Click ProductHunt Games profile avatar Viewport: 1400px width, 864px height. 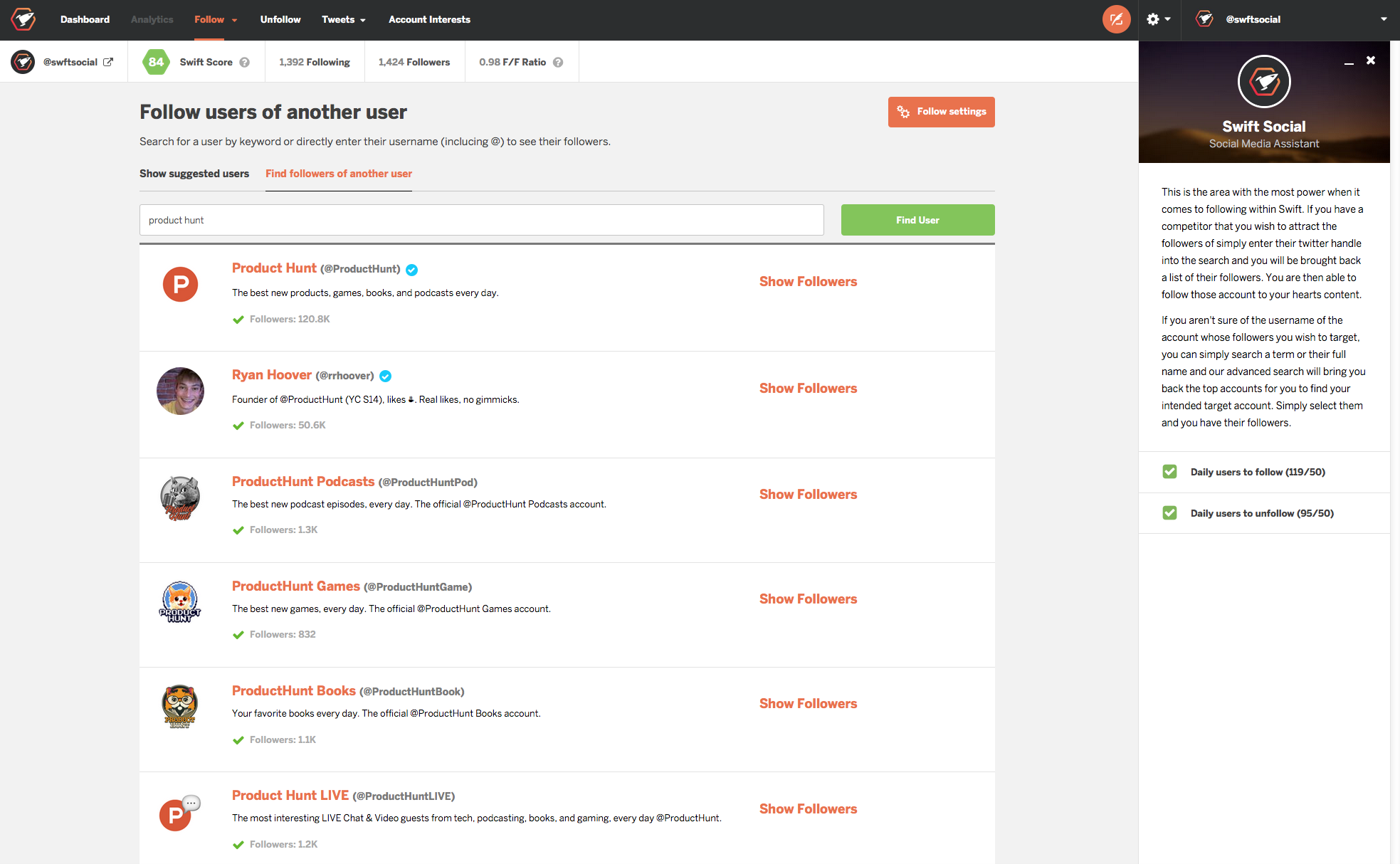(180, 601)
